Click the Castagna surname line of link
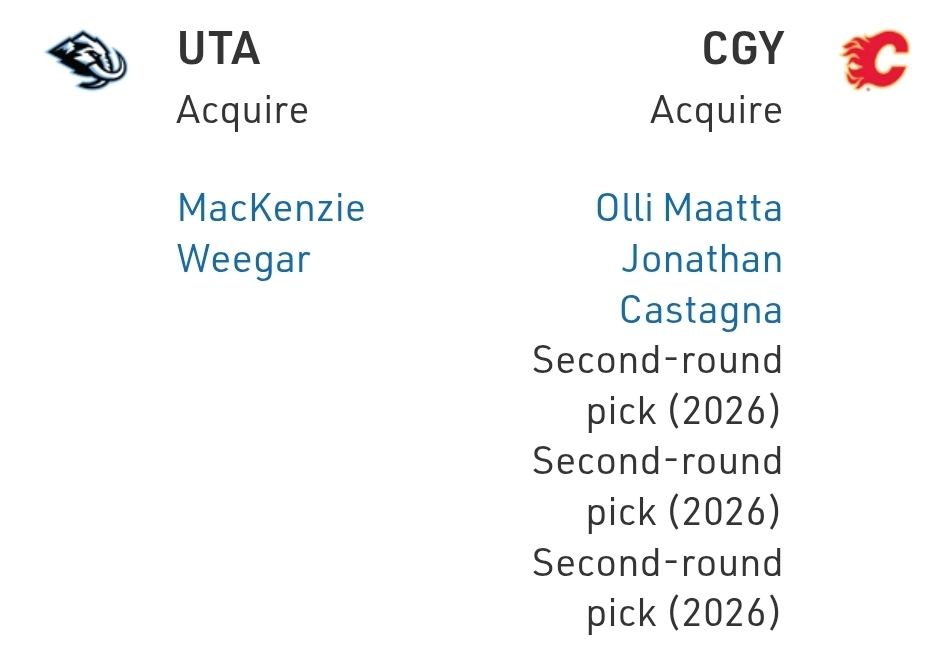This screenshot has width=936, height=646. click(701, 310)
